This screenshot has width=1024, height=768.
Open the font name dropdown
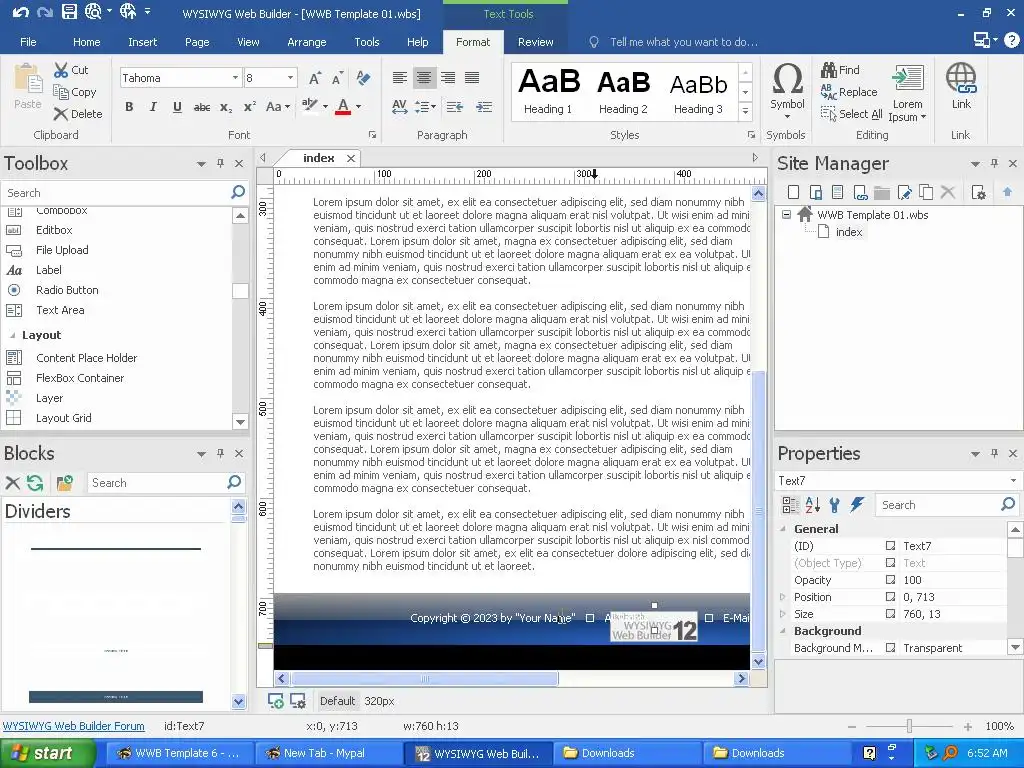(235, 78)
